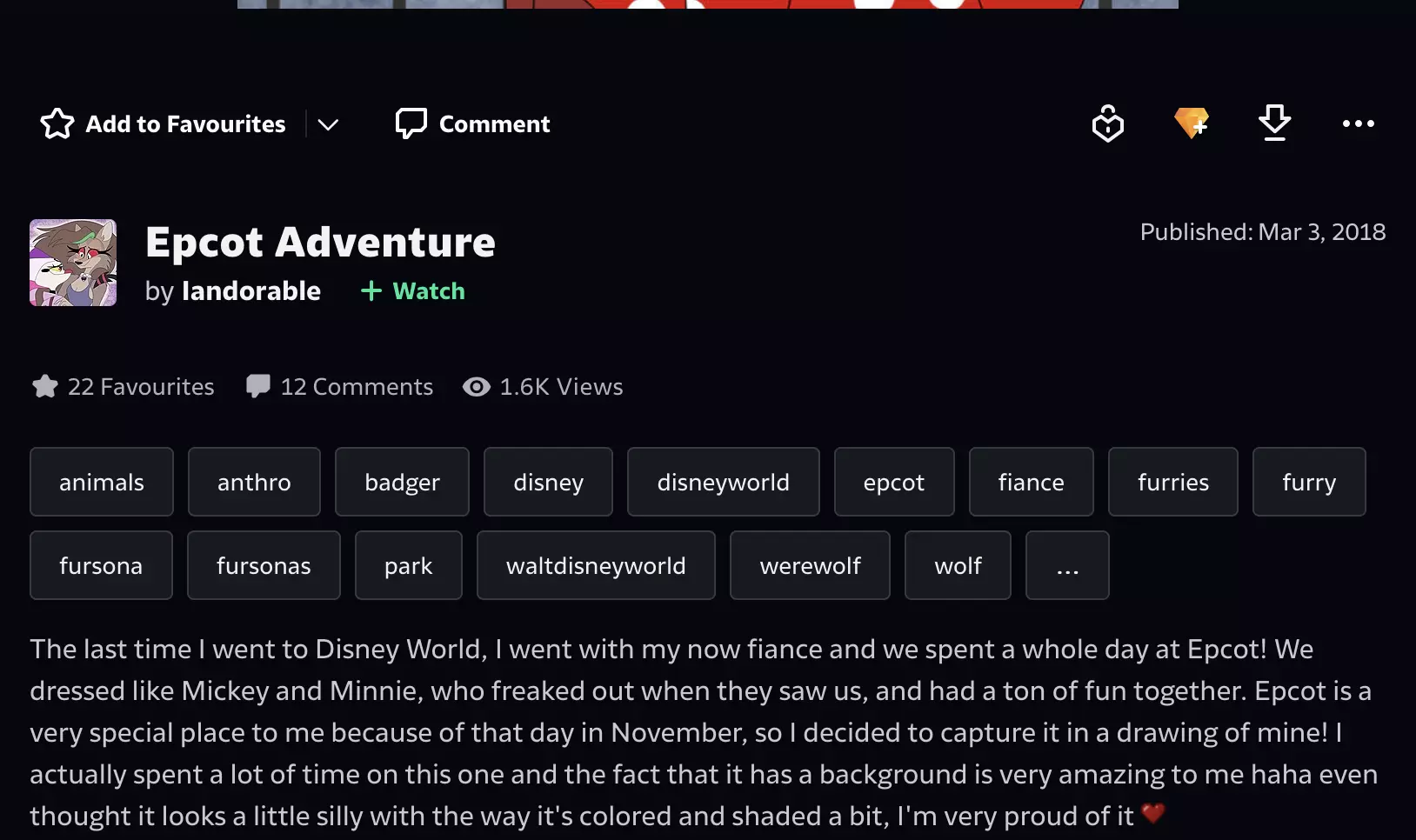
Task: Open the favourites collection dropdown chevron
Action: pyautogui.click(x=328, y=124)
